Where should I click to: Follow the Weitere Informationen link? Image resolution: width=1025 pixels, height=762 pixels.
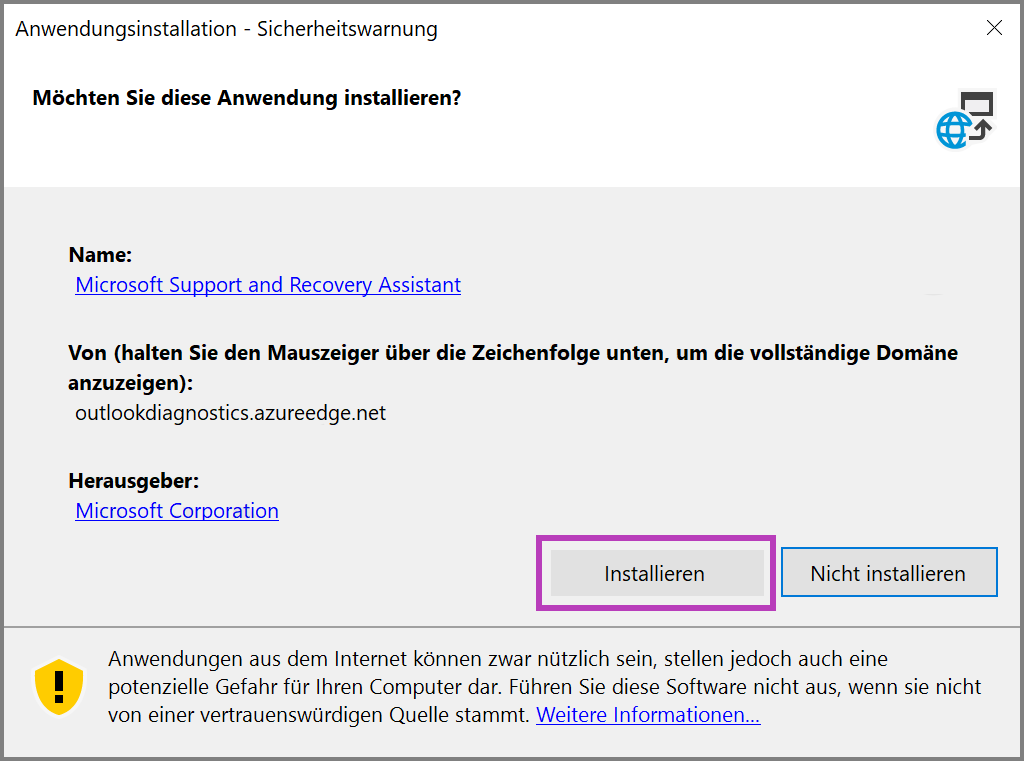tap(648, 715)
